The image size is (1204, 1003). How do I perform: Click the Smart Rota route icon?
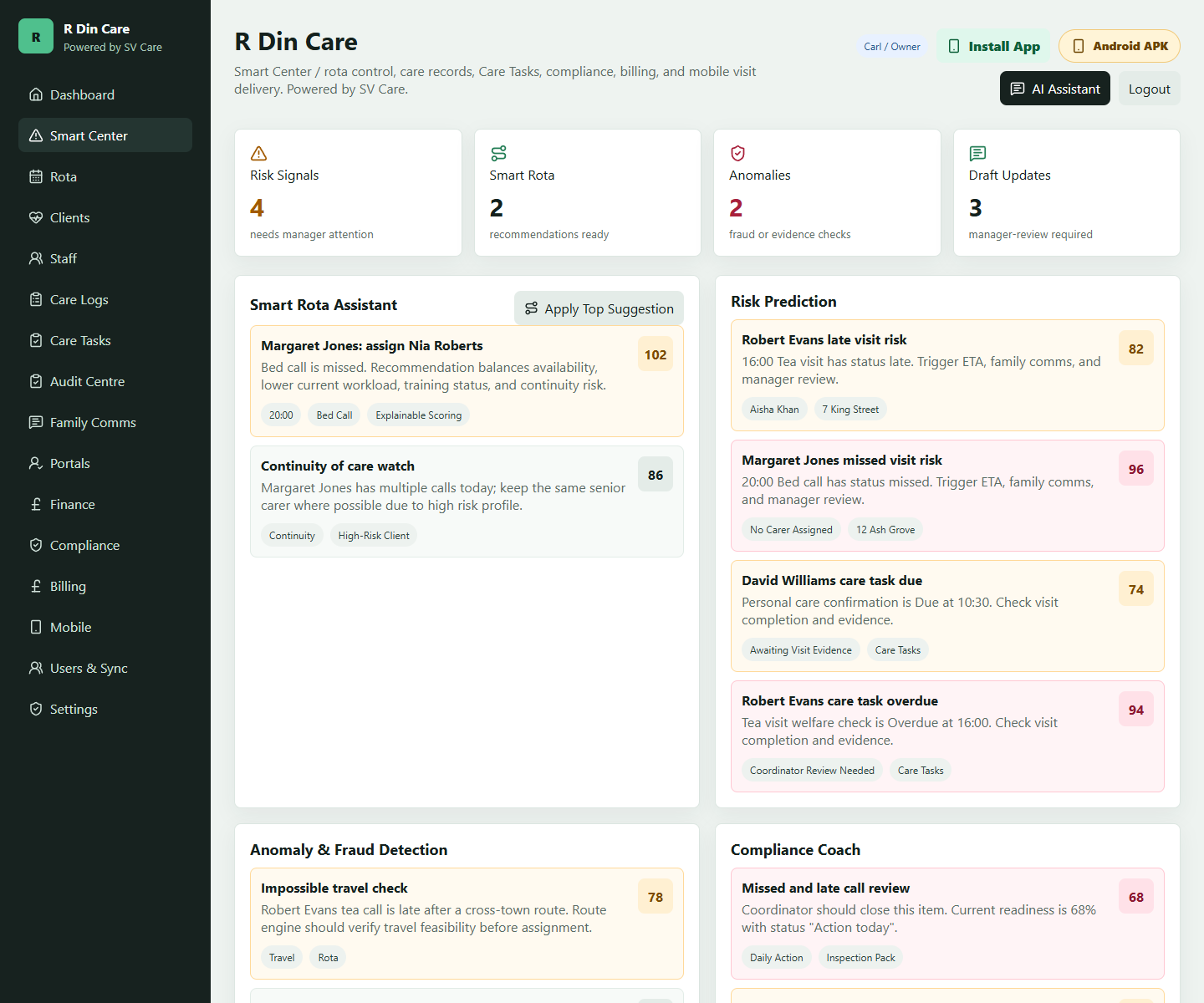pos(498,153)
